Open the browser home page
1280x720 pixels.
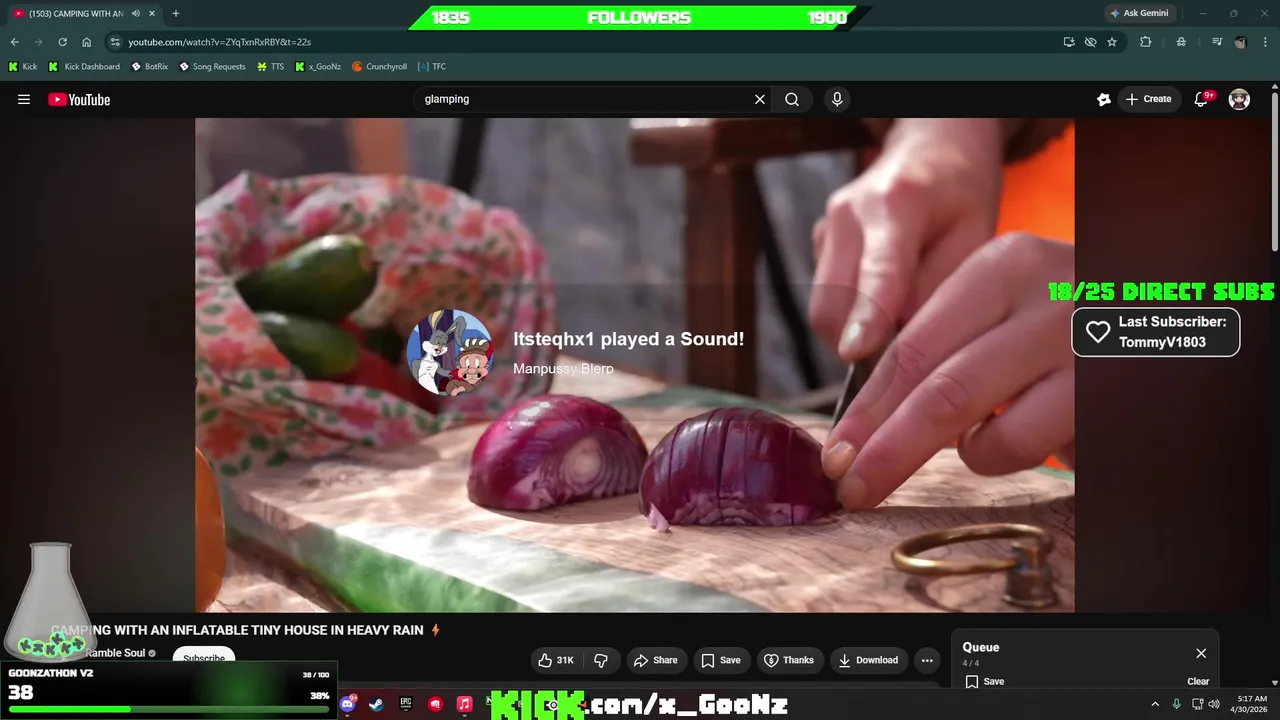[x=87, y=42]
